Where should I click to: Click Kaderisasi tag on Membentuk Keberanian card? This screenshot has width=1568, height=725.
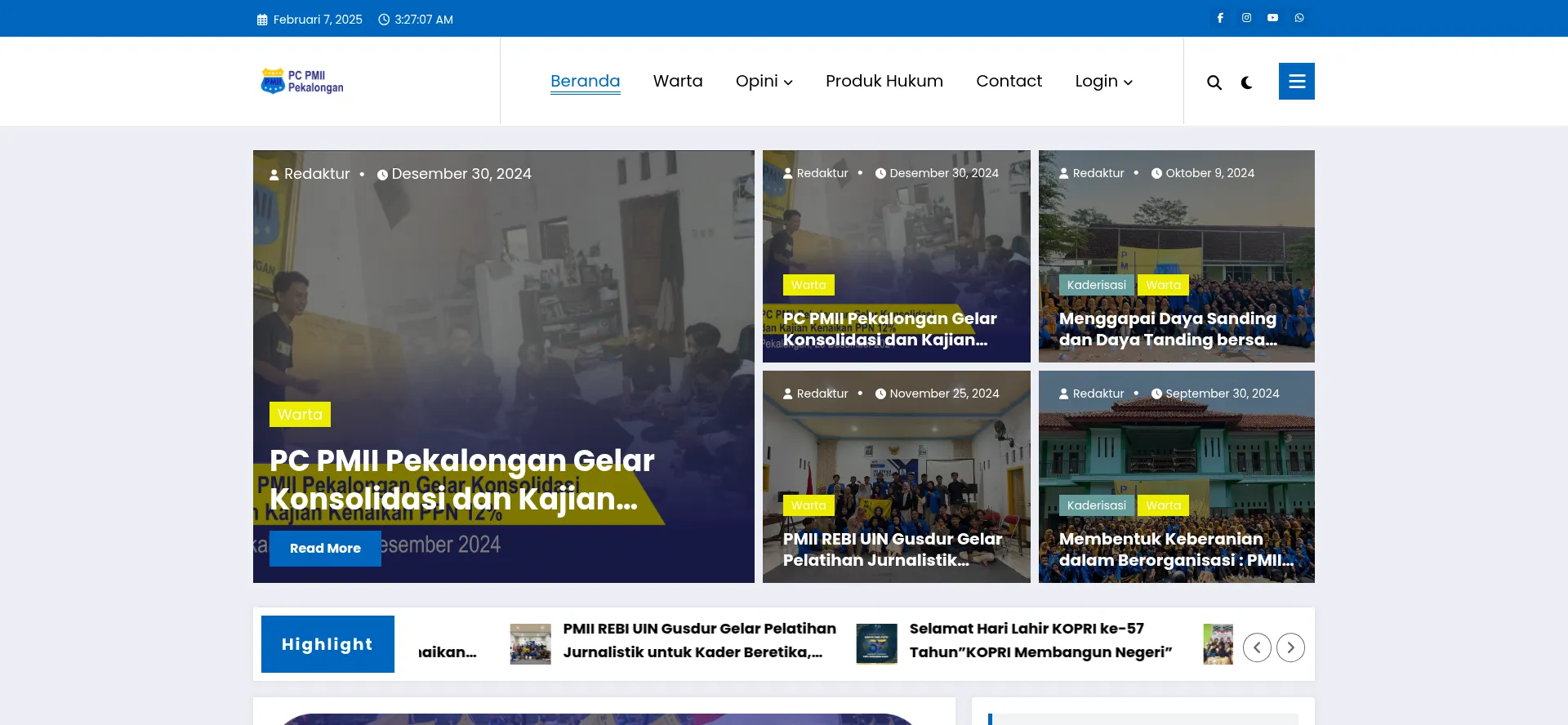1097,505
